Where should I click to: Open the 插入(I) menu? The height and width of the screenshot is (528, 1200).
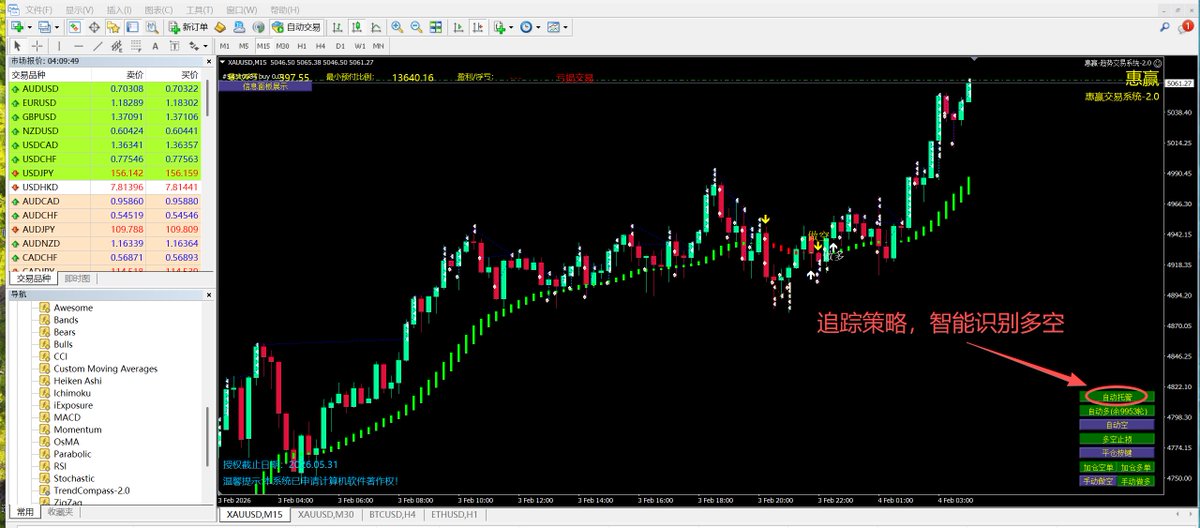tap(118, 10)
